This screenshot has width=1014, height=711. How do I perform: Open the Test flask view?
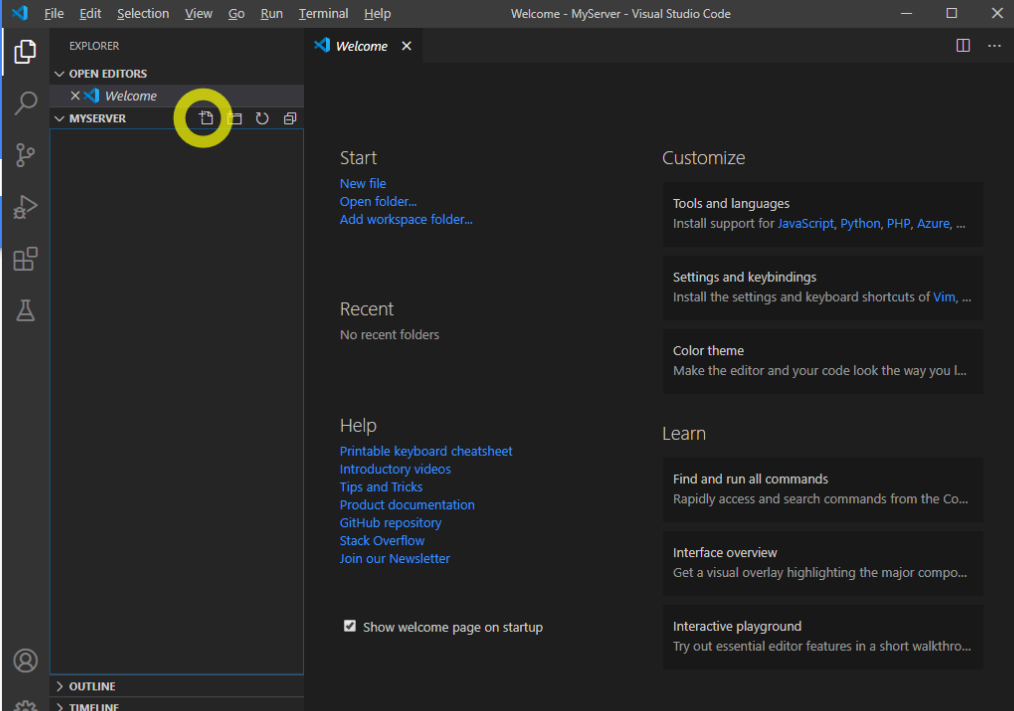(25, 311)
